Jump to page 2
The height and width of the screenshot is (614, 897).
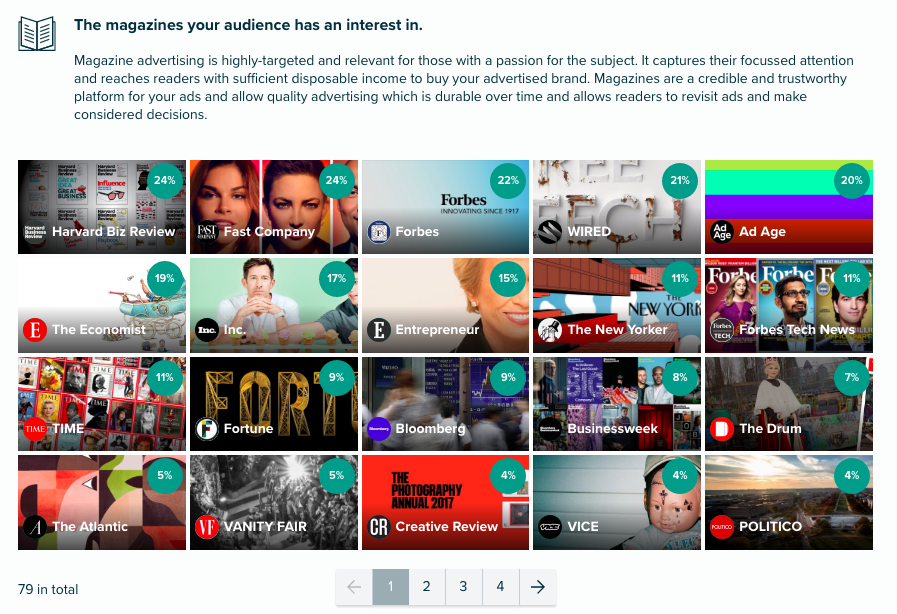click(427, 587)
